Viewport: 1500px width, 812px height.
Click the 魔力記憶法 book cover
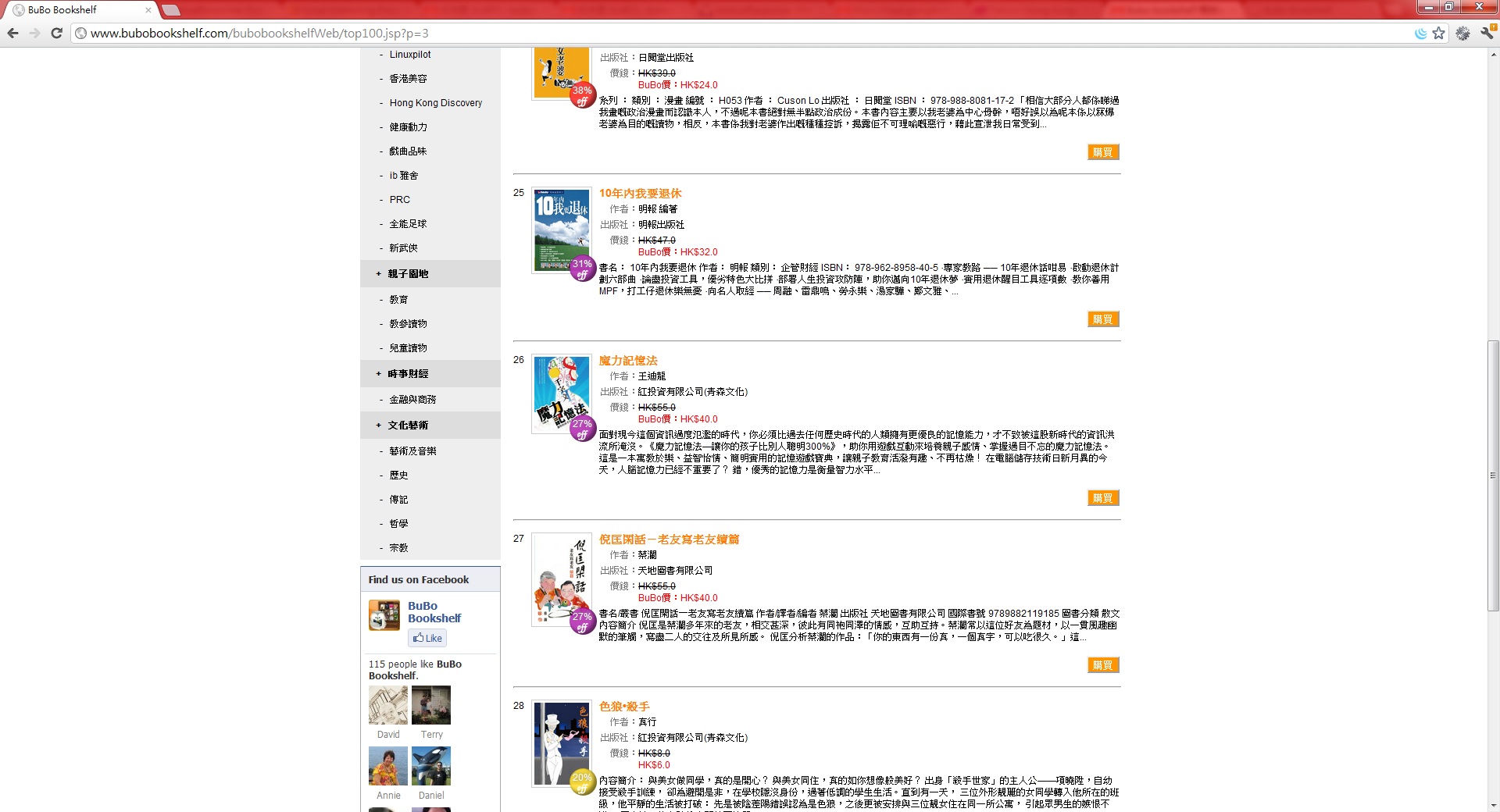click(x=561, y=394)
